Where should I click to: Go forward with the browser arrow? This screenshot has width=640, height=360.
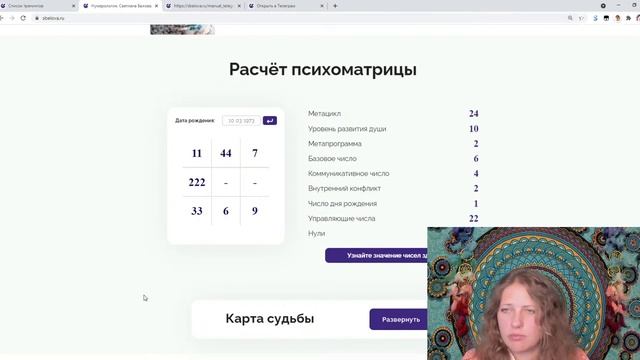coord(12,18)
